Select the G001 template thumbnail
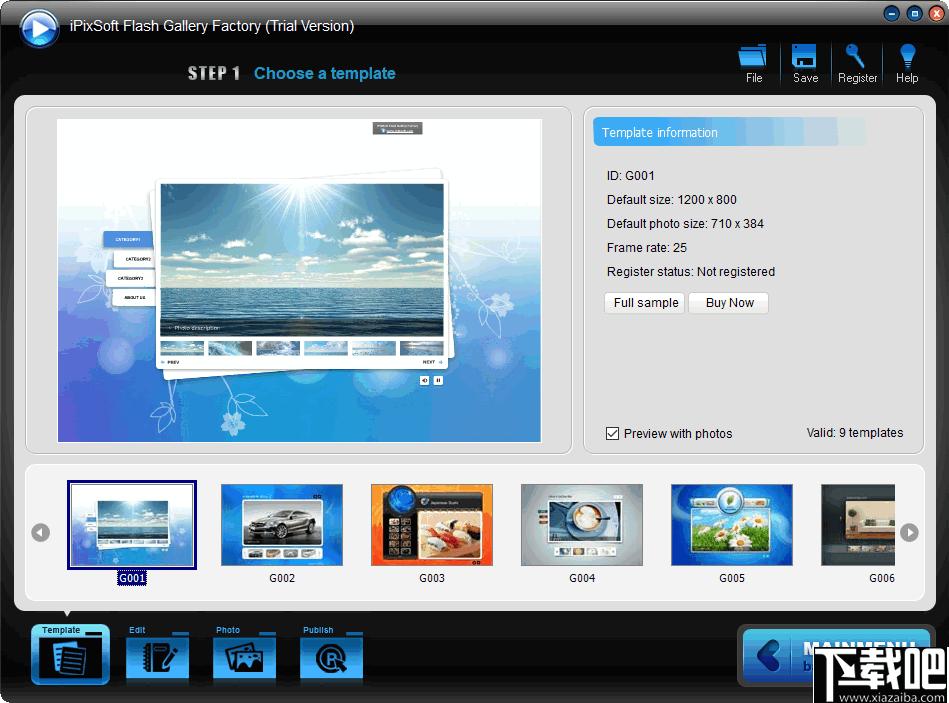The width and height of the screenshot is (949, 703). 132,525
